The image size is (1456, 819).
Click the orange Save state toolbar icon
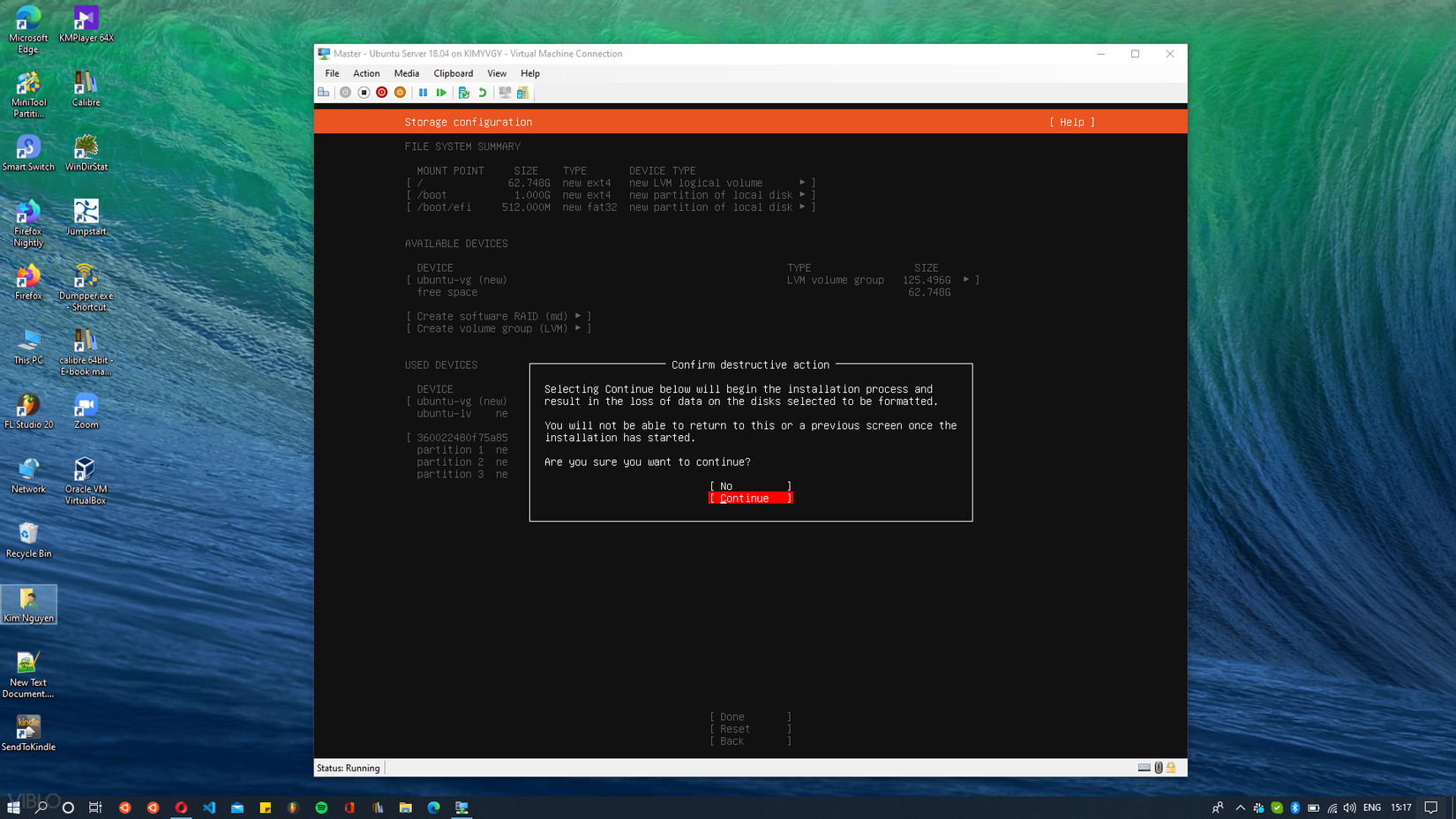401,93
